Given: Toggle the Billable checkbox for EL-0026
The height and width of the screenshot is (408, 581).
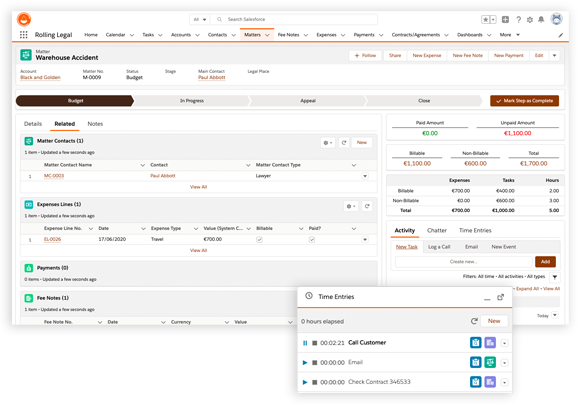Looking at the screenshot, I should pyautogui.click(x=259, y=240).
